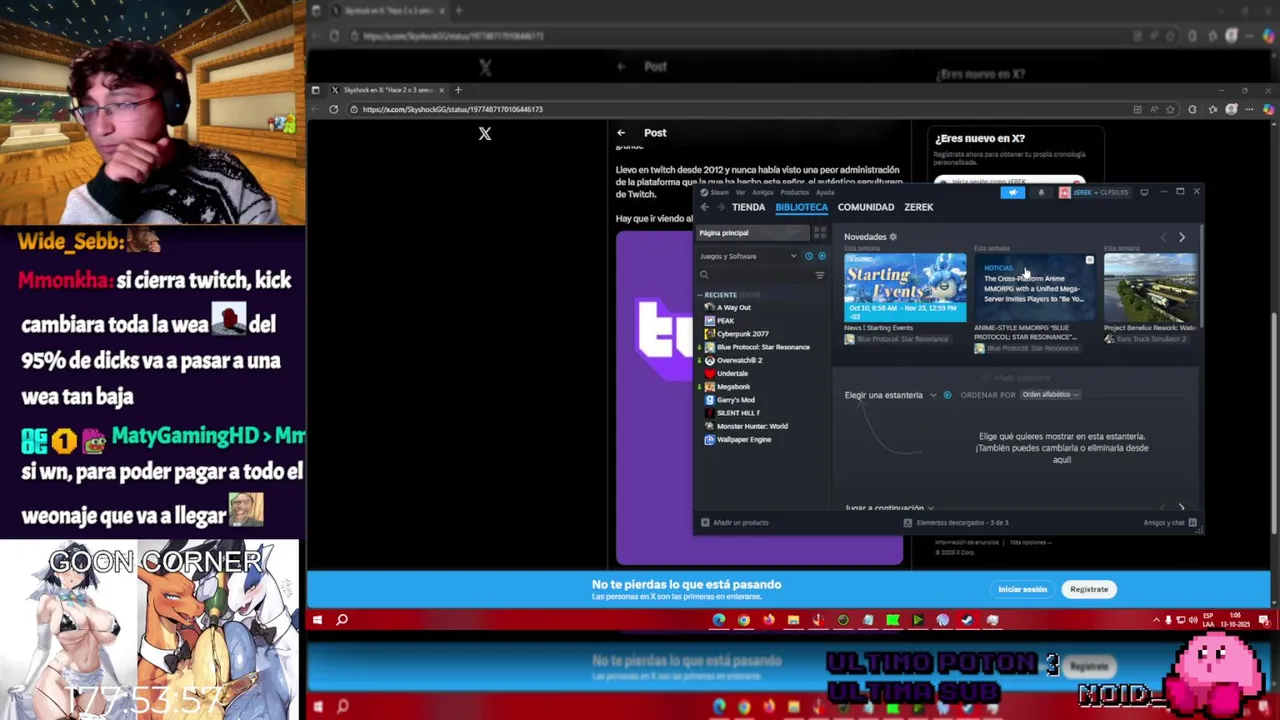Go back from Post in X

pyautogui.click(x=621, y=133)
